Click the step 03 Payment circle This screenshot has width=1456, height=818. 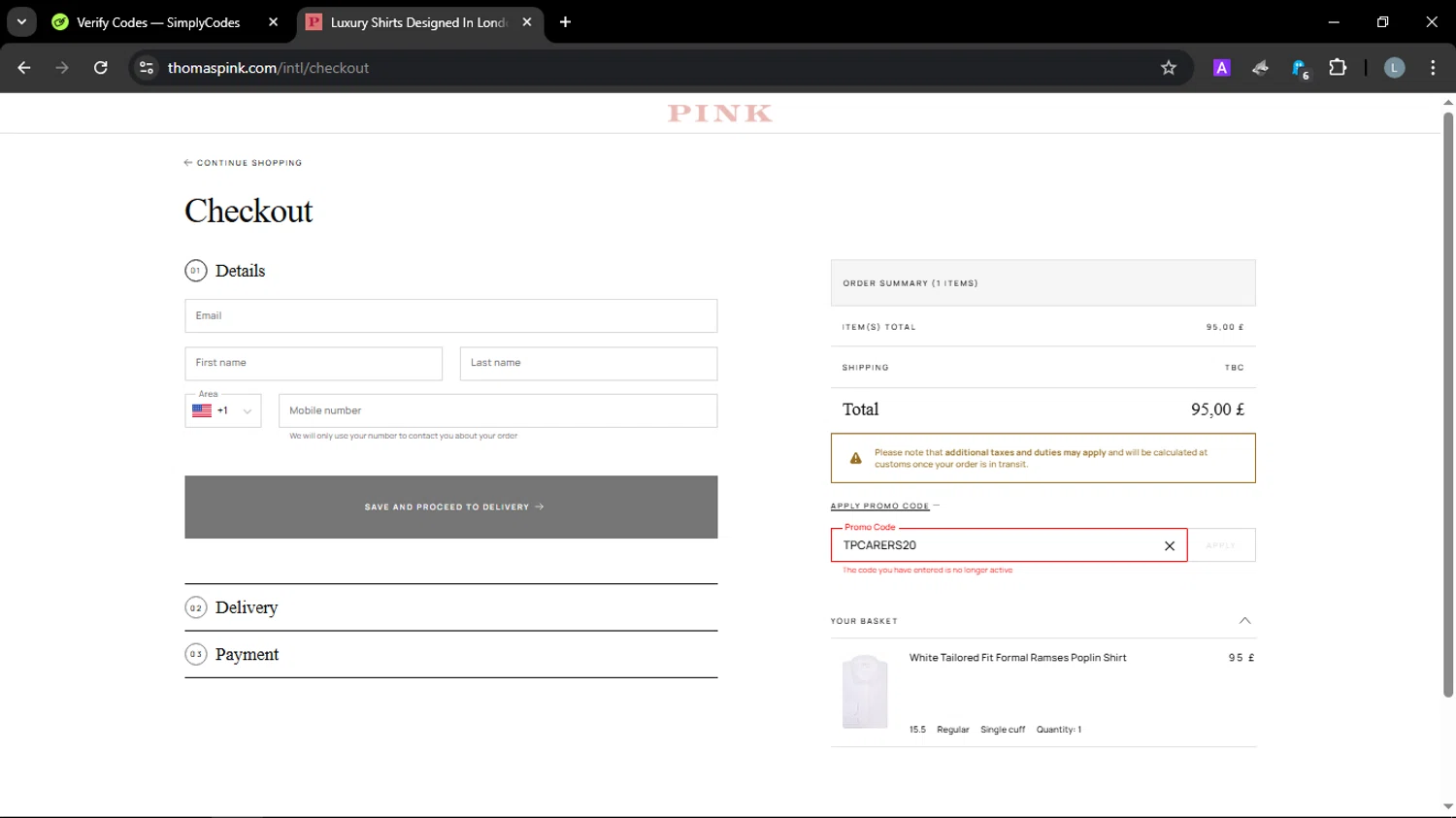(x=196, y=655)
